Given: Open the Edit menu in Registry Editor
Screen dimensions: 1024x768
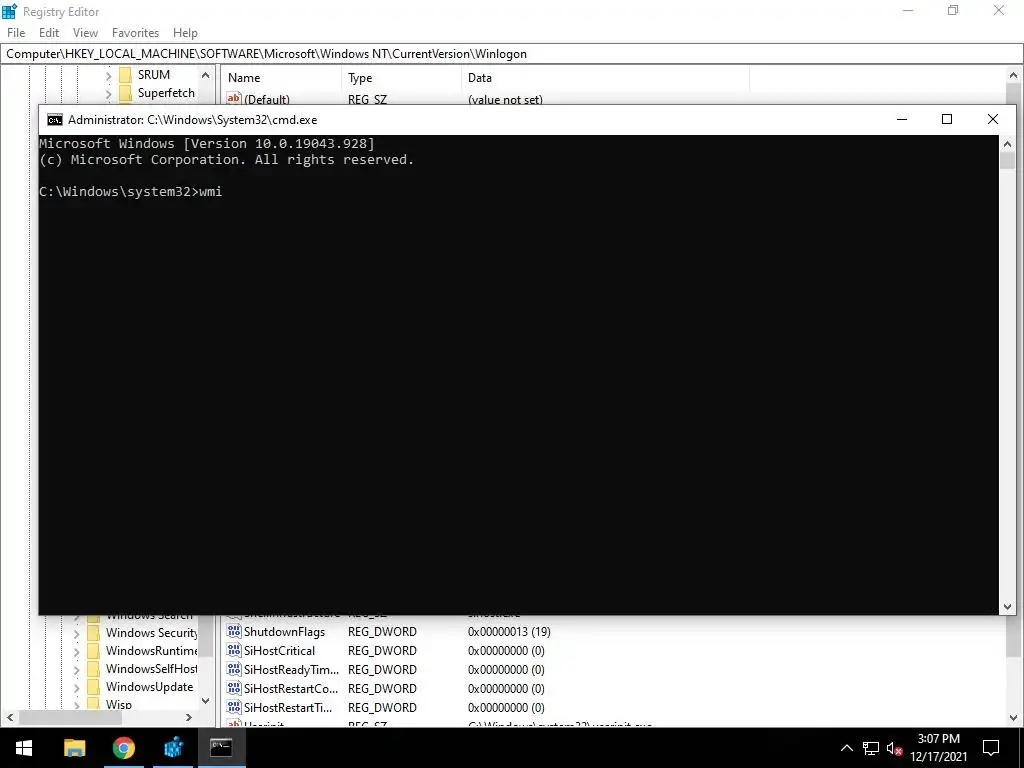Looking at the screenshot, I should [x=49, y=33].
